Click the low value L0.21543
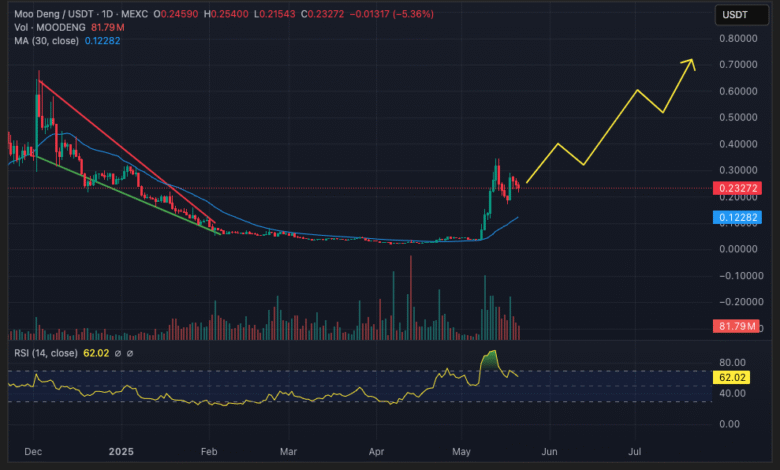The height and width of the screenshot is (470, 780). tap(275, 14)
